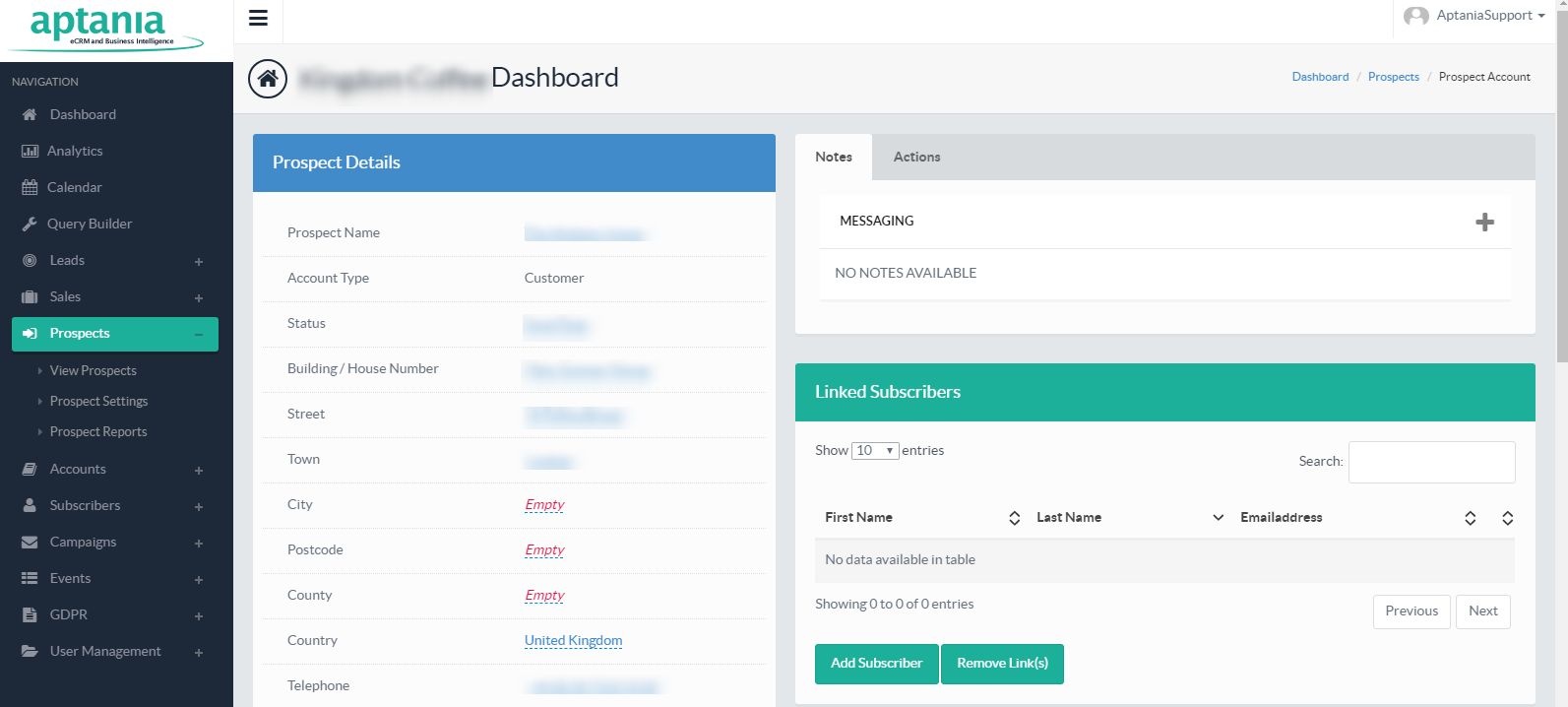Image resolution: width=1568 pixels, height=707 pixels.
Task: Open Analytics from the sidebar
Action: point(75,151)
